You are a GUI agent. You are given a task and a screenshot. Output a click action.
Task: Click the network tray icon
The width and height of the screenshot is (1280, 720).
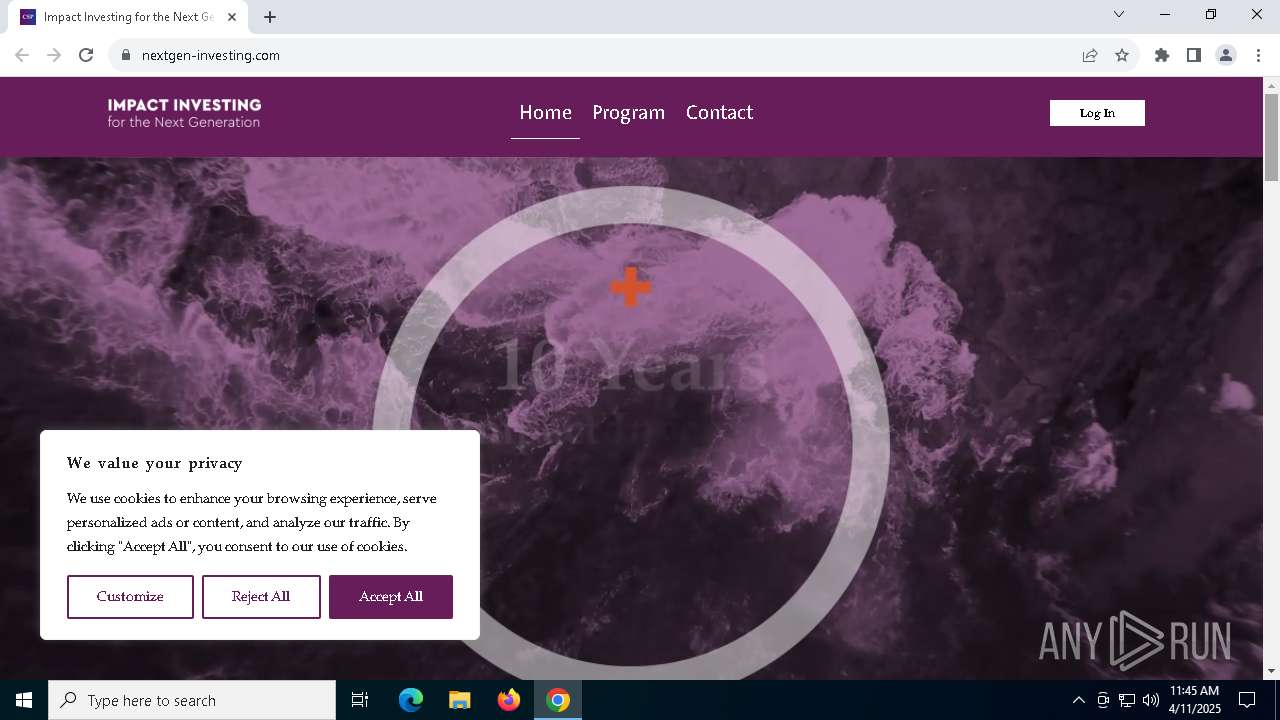tap(1127, 700)
